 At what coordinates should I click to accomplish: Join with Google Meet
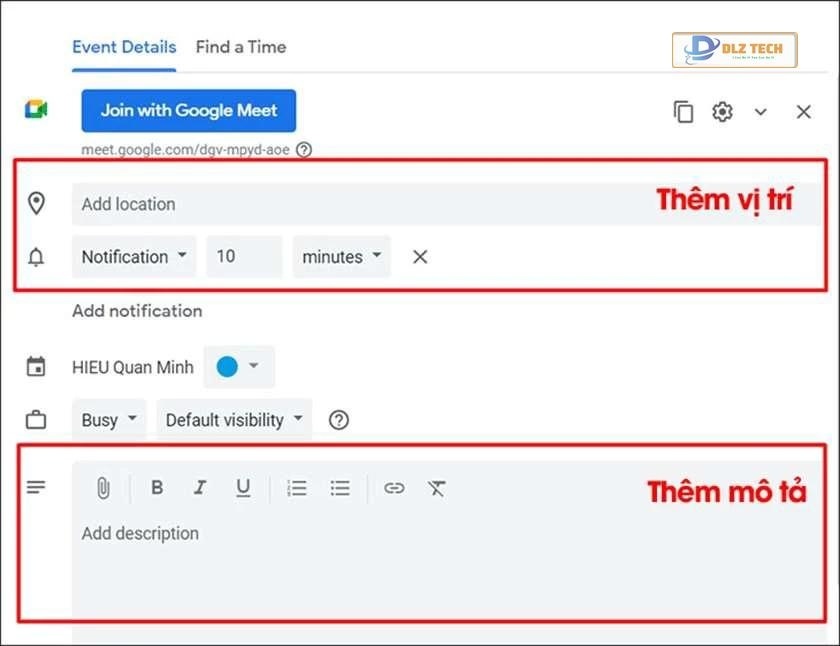pyautogui.click(x=189, y=110)
